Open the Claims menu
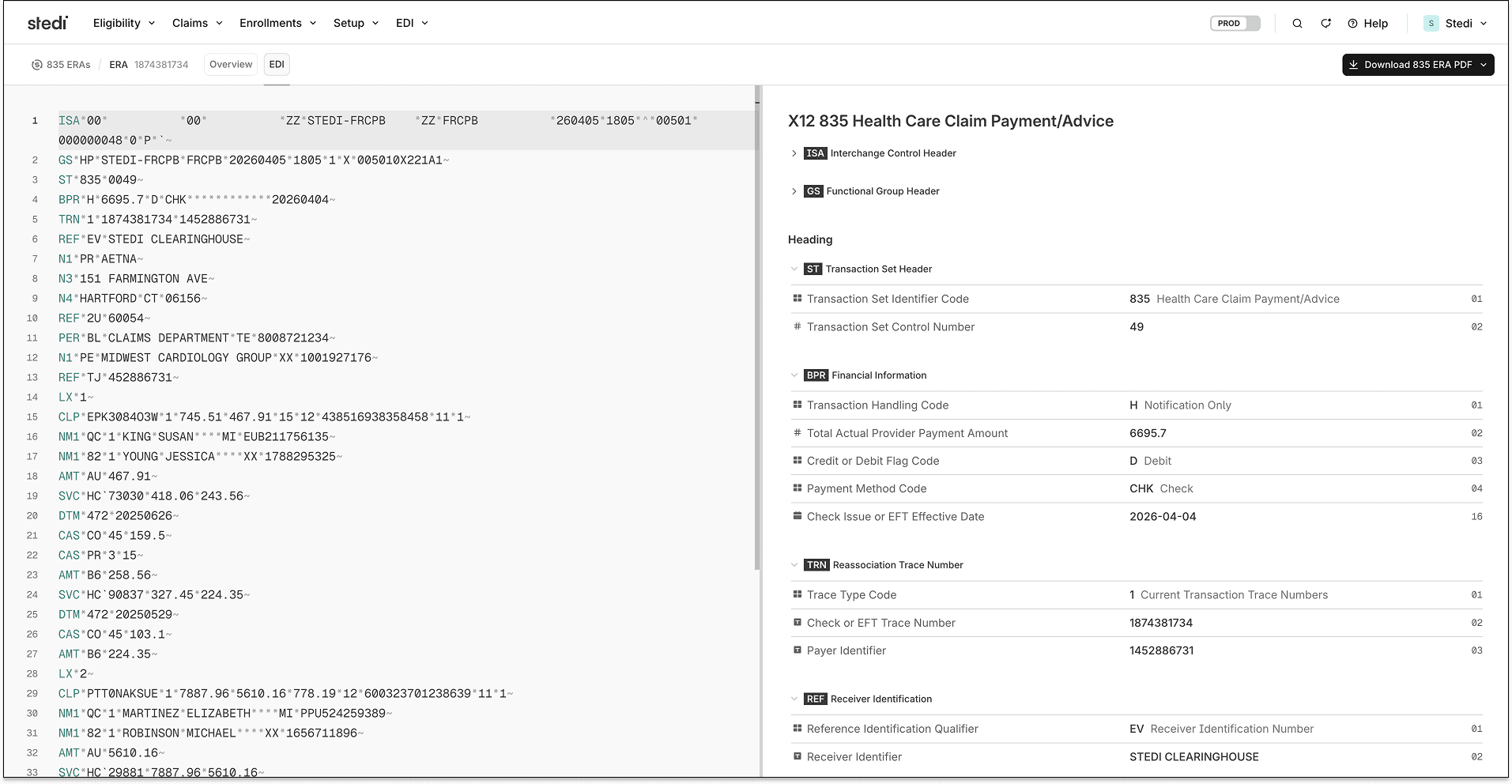Screen dimensions: 1512x784 point(198,23)
